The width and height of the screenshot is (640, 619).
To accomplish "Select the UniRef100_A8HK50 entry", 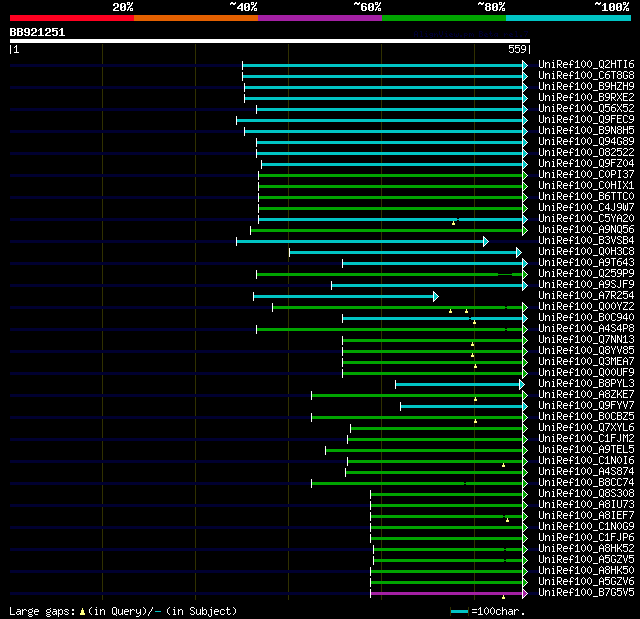I will point(586,571).
